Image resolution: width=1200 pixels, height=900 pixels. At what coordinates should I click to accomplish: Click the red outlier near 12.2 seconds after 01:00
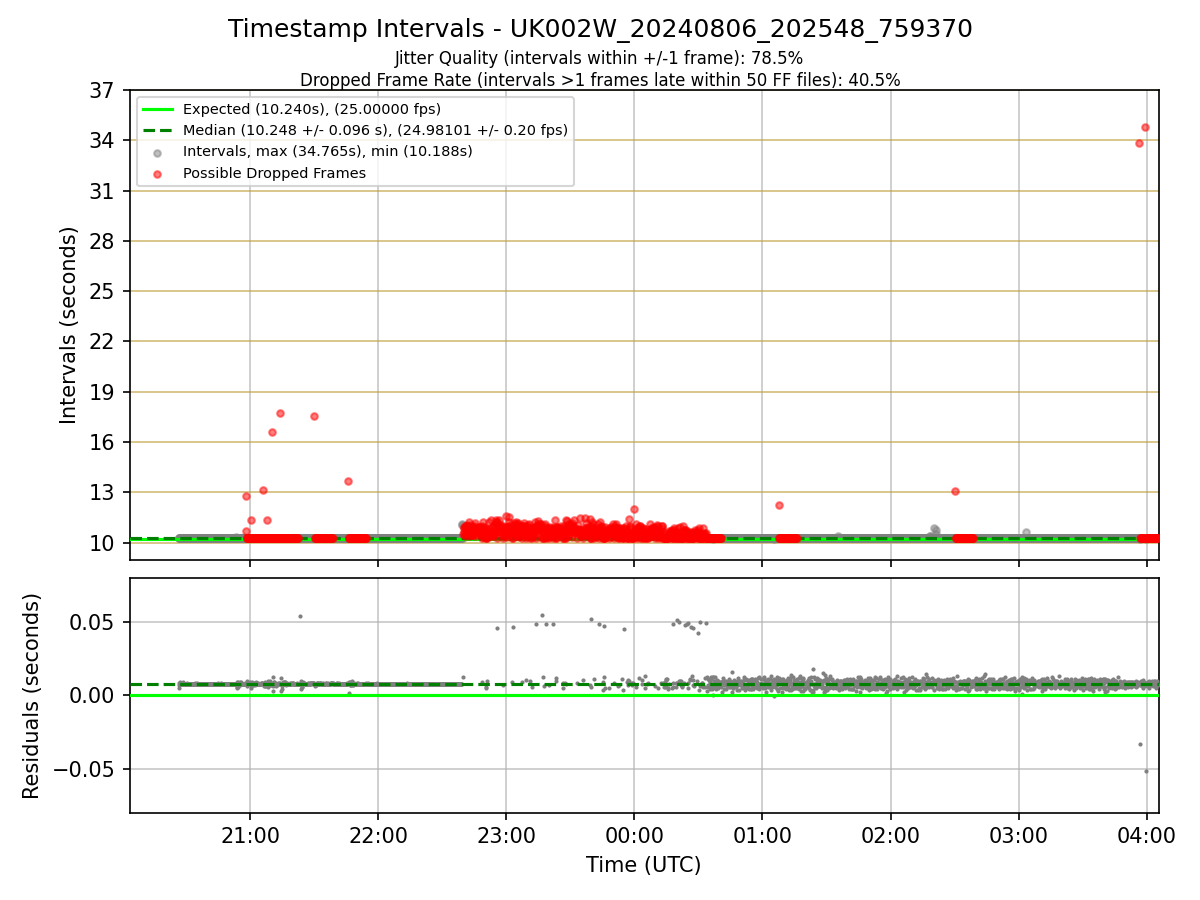click(779, 505)
